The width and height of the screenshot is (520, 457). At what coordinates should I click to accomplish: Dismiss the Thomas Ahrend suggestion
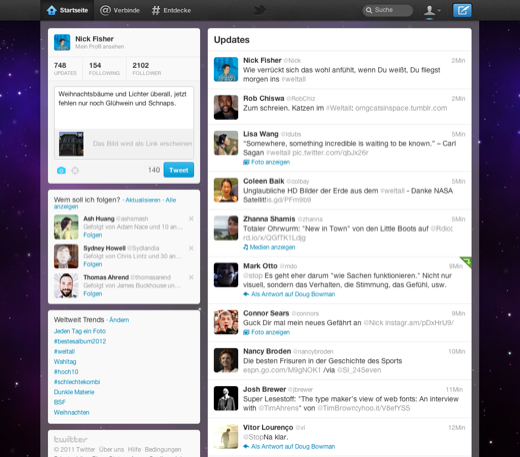click(x=191, y=277)
